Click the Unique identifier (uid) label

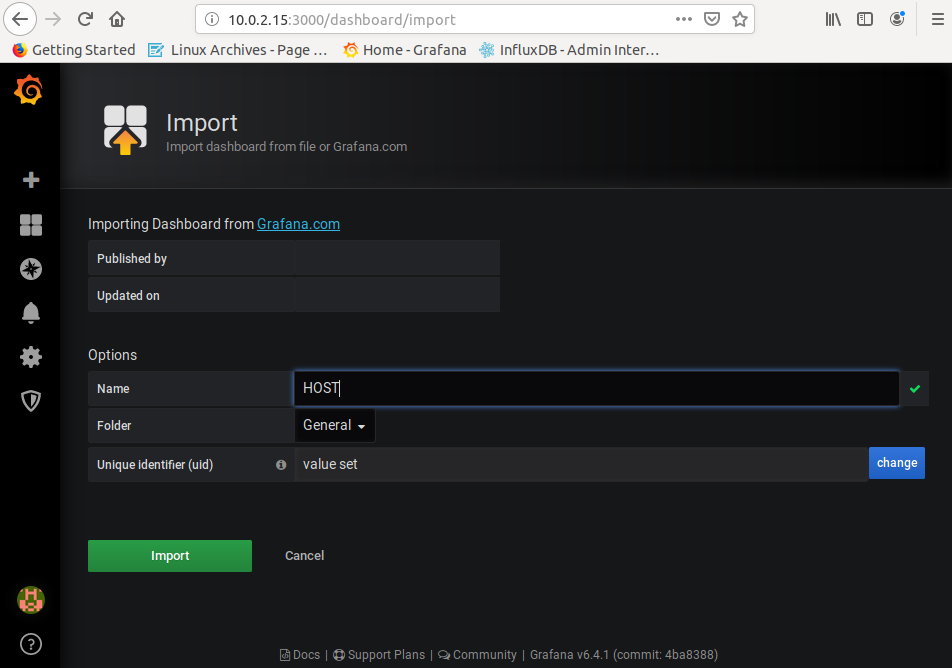point(155,465)
